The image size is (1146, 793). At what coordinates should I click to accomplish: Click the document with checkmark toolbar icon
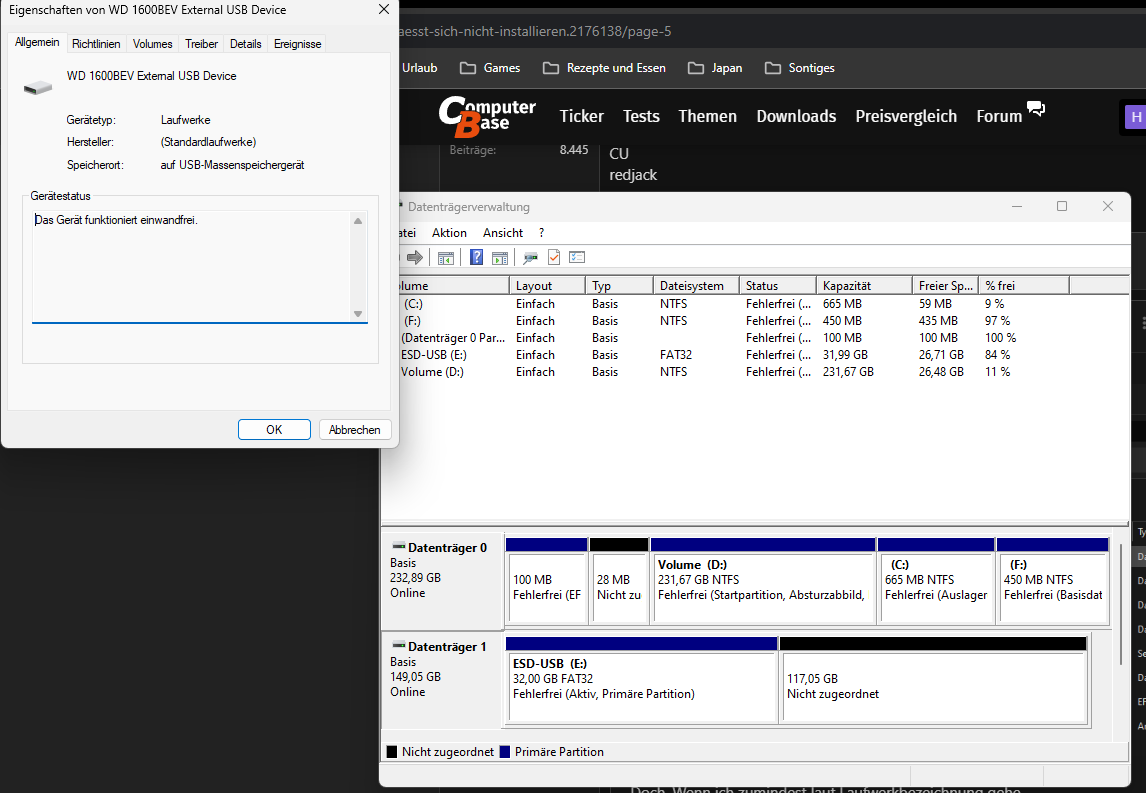click(554, 257)
